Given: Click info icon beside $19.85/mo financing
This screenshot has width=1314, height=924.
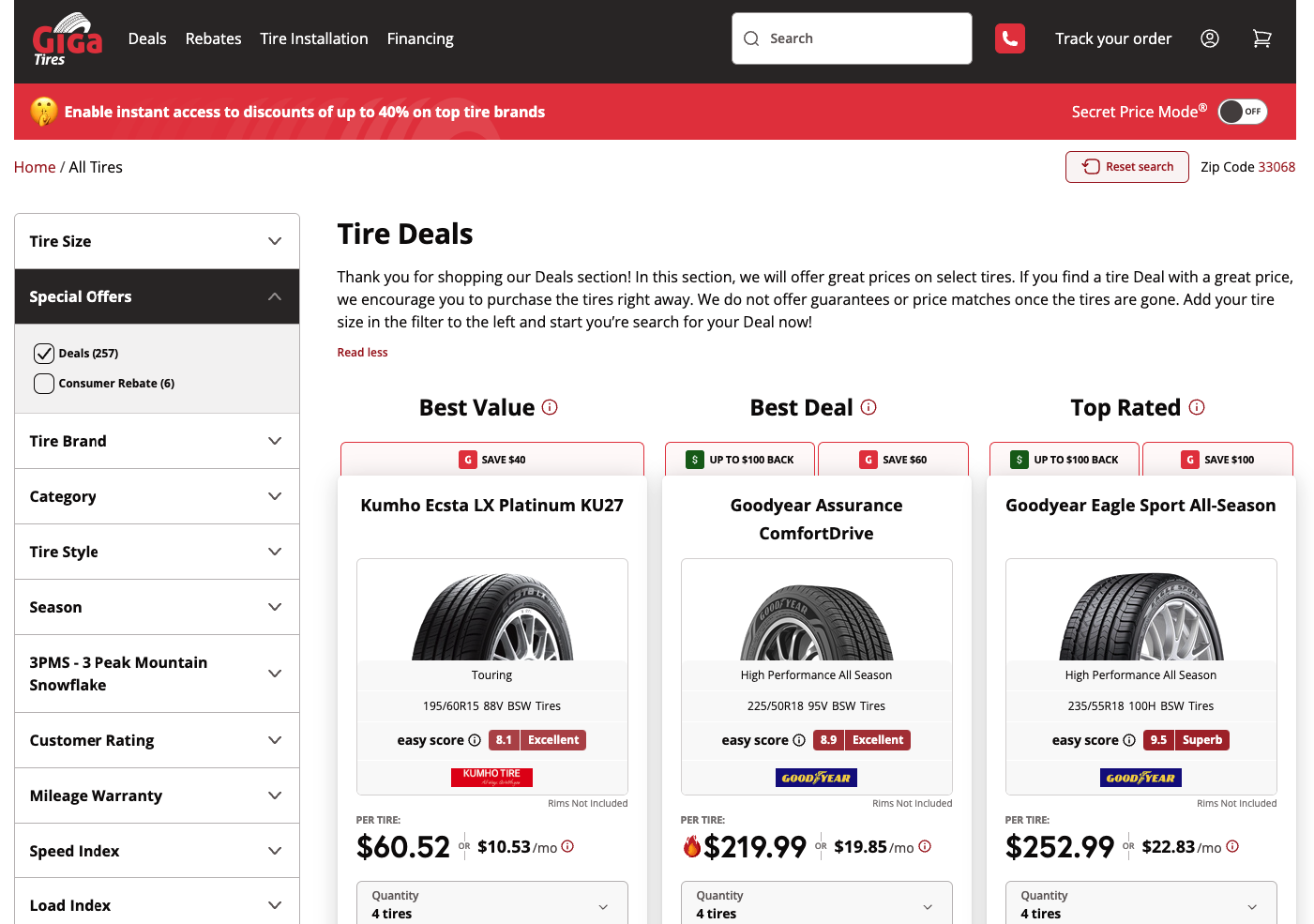Looking at the screenshot, I should click(925, 846).
